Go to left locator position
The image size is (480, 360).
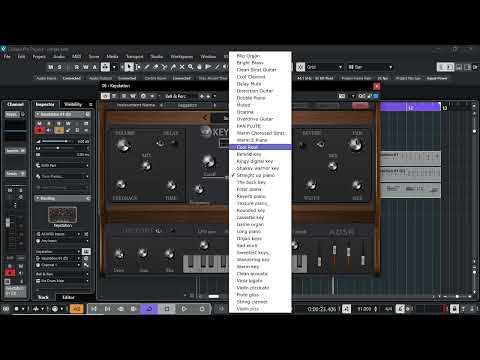94,309
